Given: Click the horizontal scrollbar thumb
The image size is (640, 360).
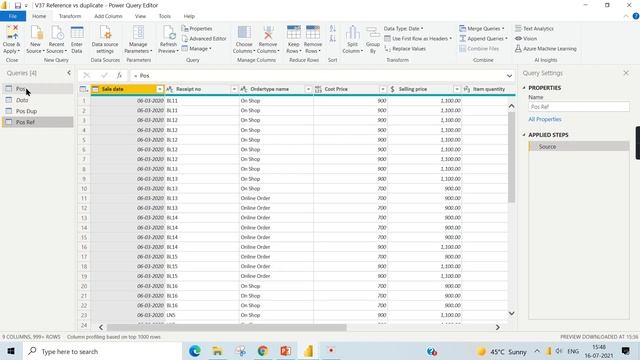Looking at the screenshot, I should [x=227, y=327].
